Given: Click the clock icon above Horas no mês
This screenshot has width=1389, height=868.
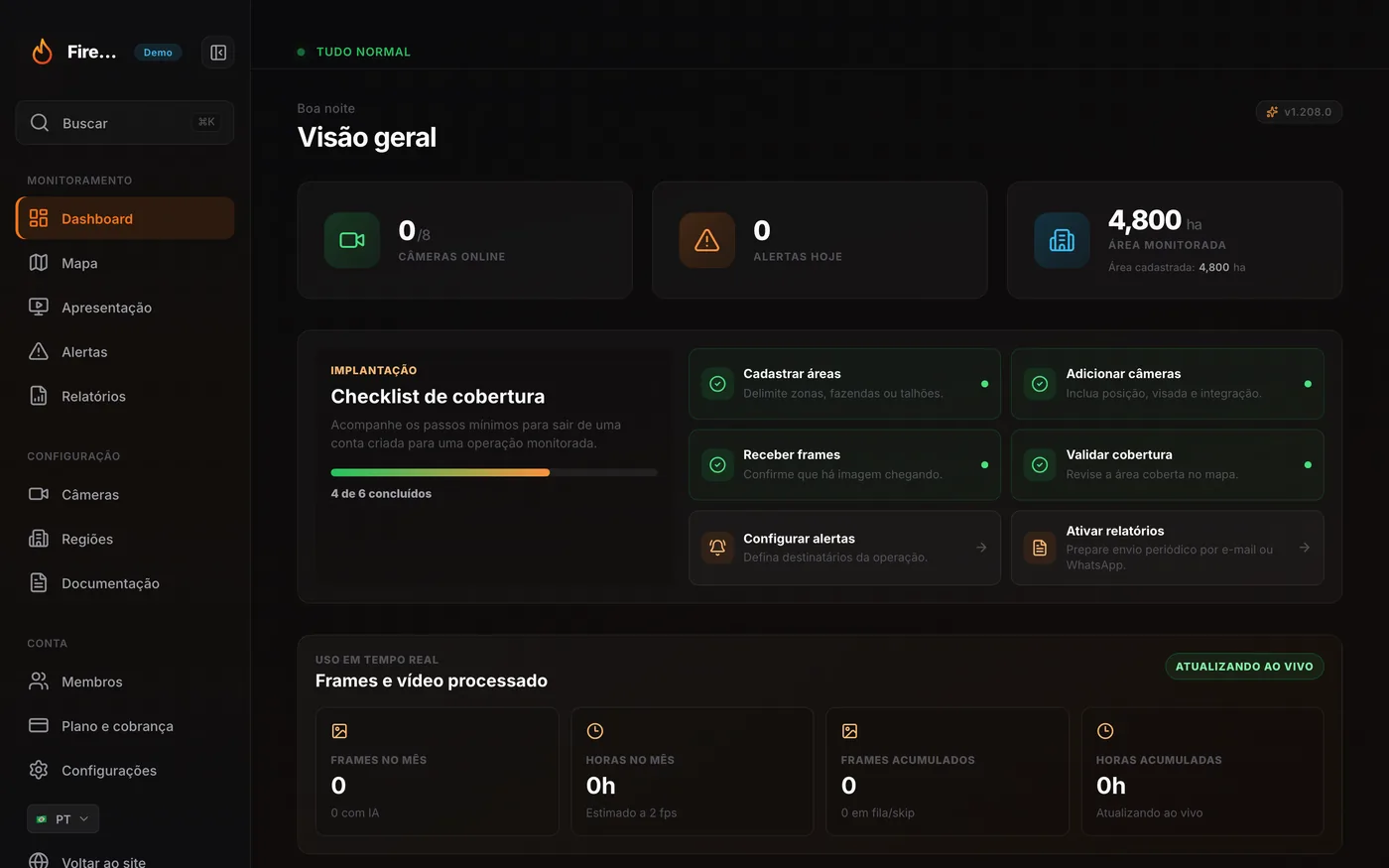Looking at the screenshot, I should 595,731.
